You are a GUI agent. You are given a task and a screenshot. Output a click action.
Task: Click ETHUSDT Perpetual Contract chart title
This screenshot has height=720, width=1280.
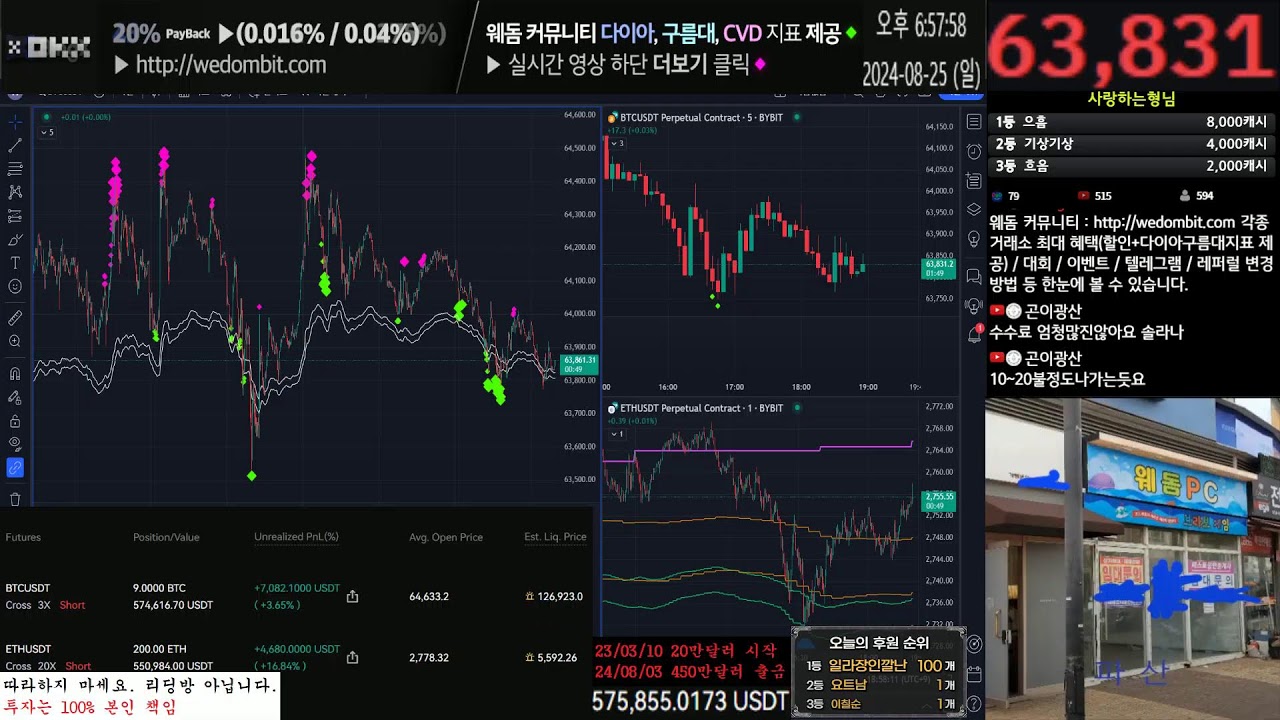point(701,408)
